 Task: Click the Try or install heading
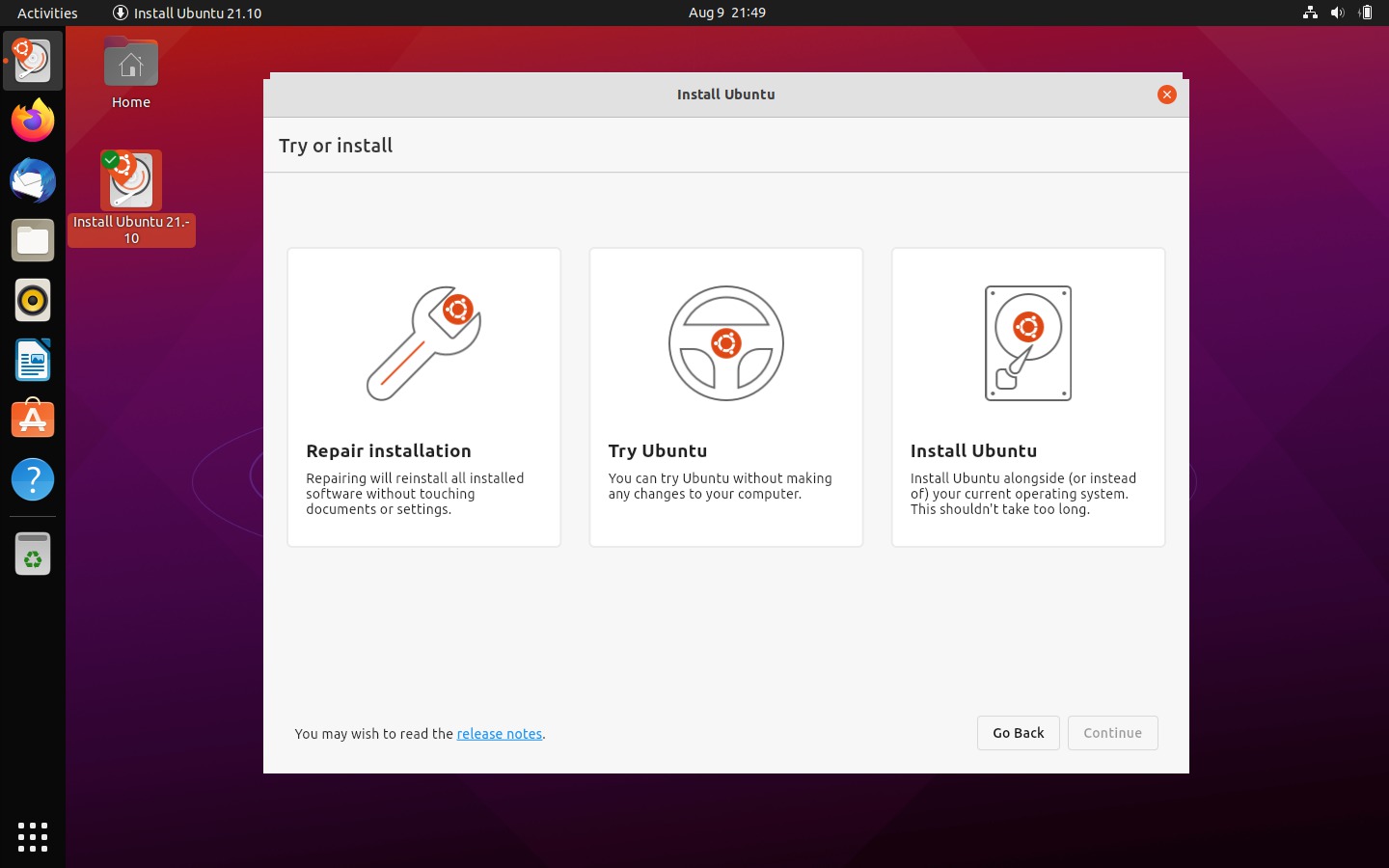336,146
